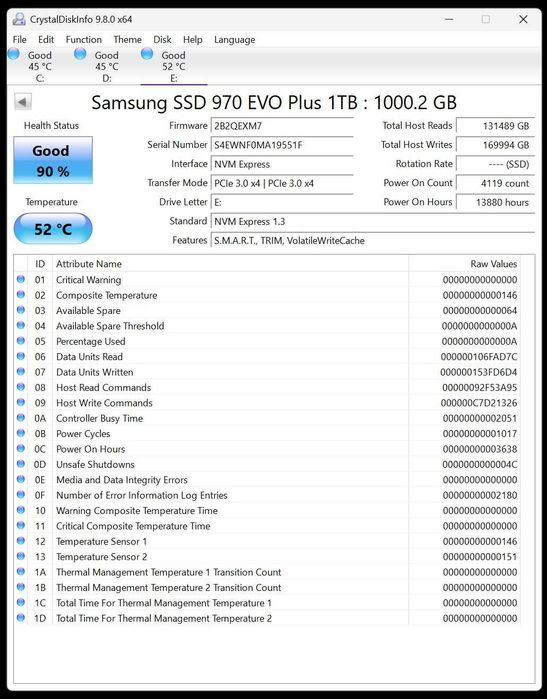Click the 52 °C temperature button
547x699 pixels.
pos(53,229)
